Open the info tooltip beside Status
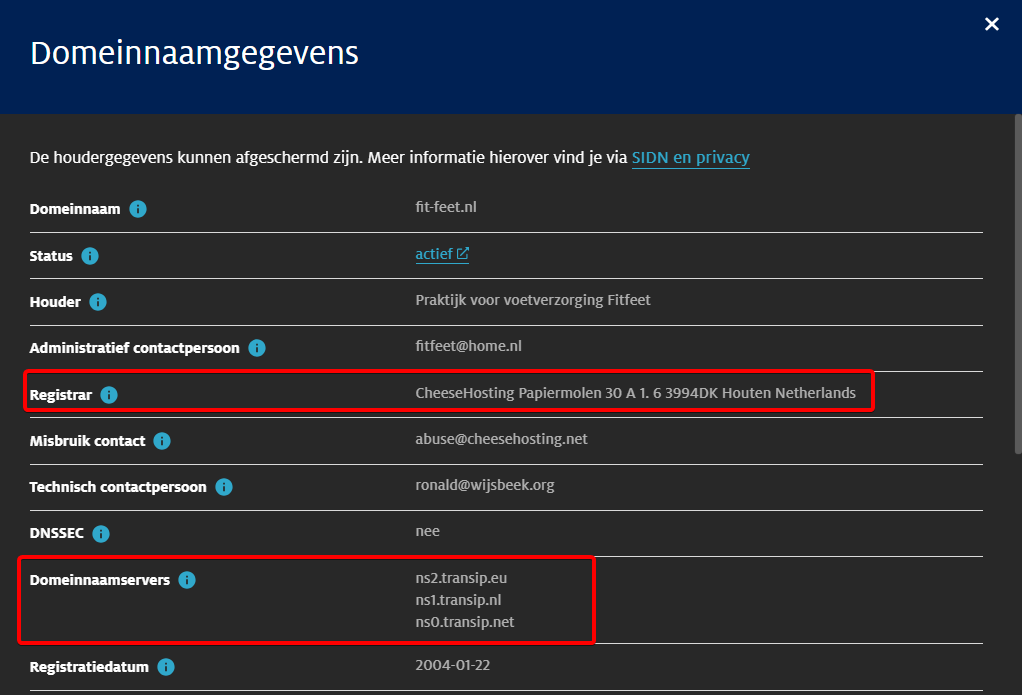The height and width of the screenshot is (695, 1022). pyautogui.click(x=90, y=256)
